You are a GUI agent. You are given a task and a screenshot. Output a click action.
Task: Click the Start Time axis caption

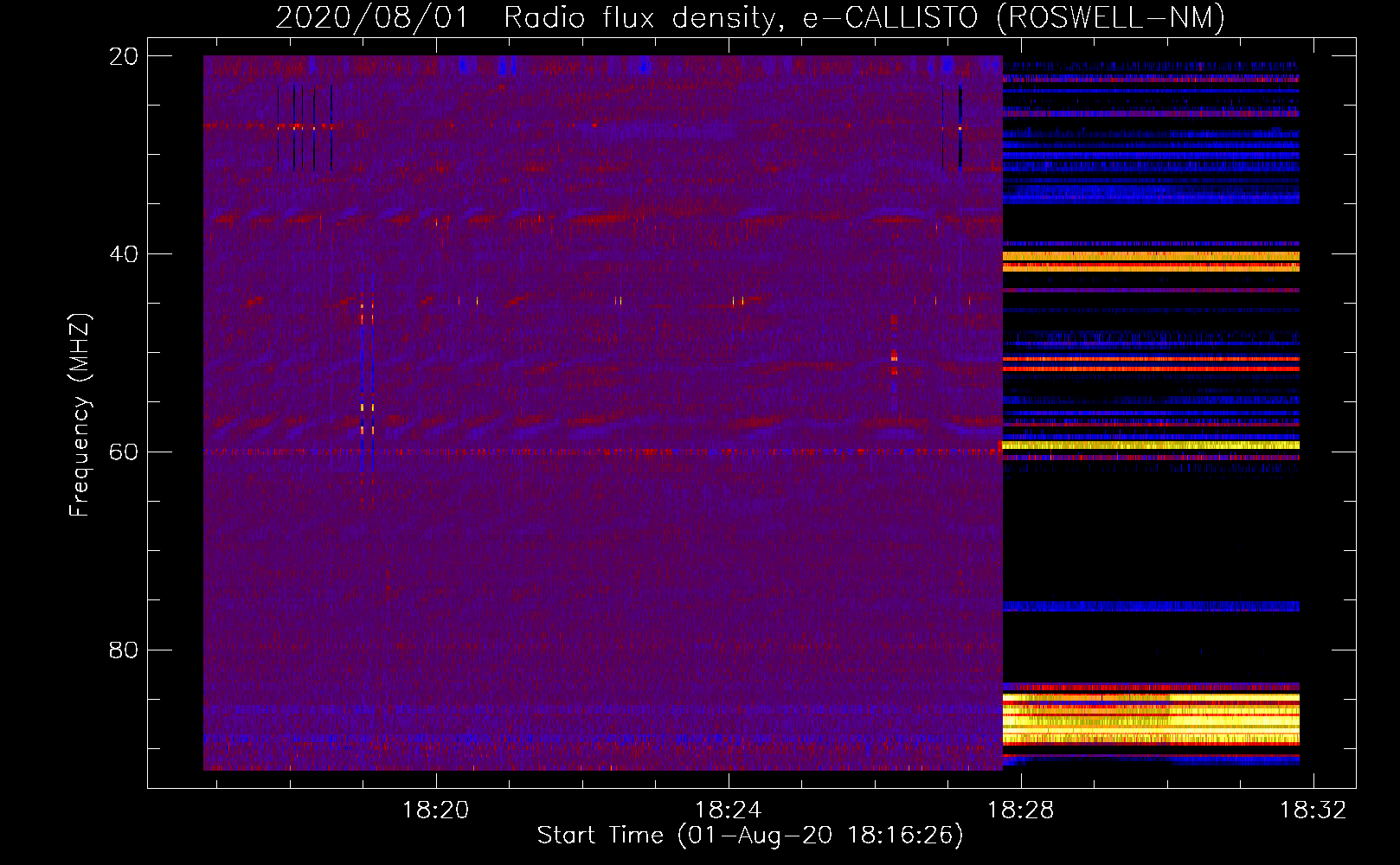750,836
